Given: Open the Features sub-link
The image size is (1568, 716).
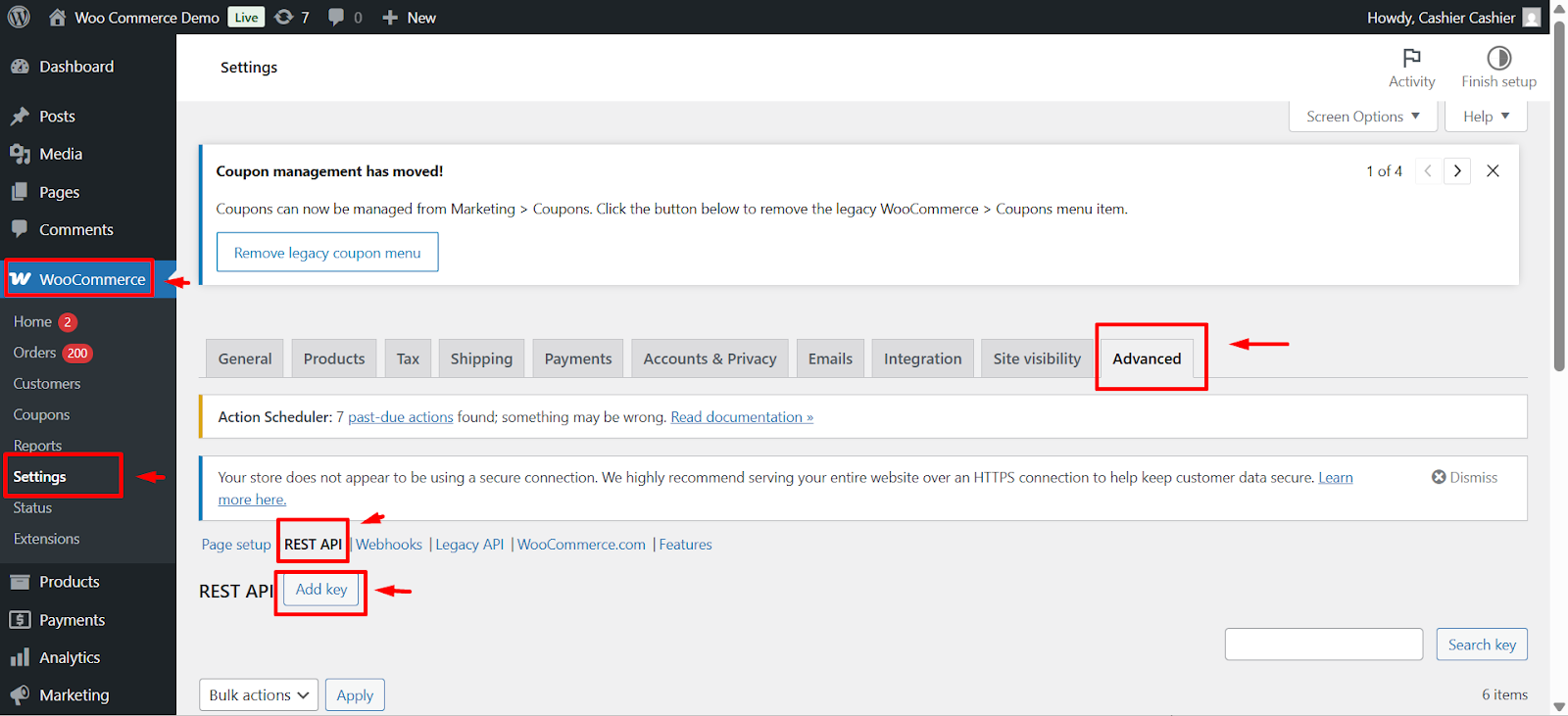Looking at the screenshot, I should coord(685,545).
